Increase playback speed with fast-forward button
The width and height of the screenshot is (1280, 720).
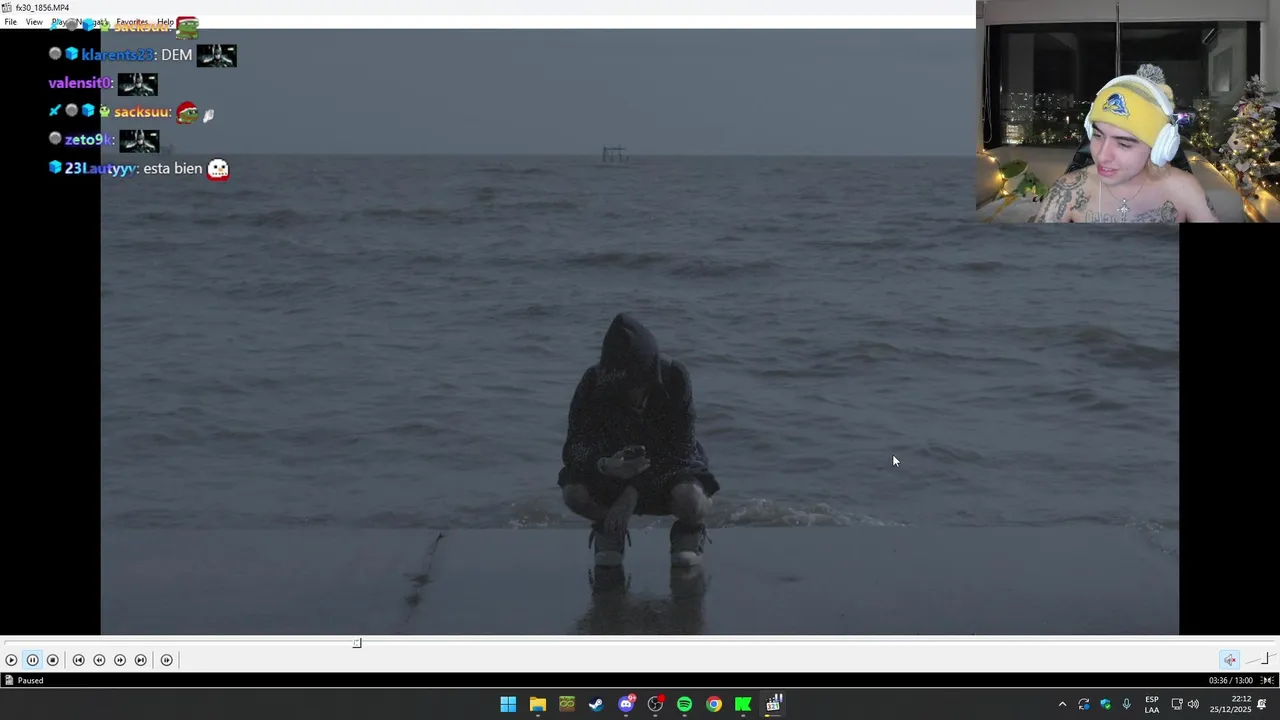point(120,660)
